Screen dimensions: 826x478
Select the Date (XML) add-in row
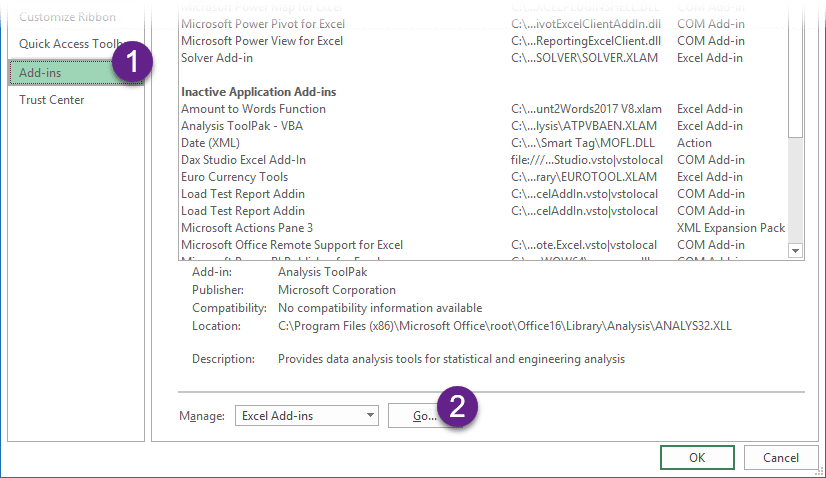pyautogui.click(x=483, y=143)
